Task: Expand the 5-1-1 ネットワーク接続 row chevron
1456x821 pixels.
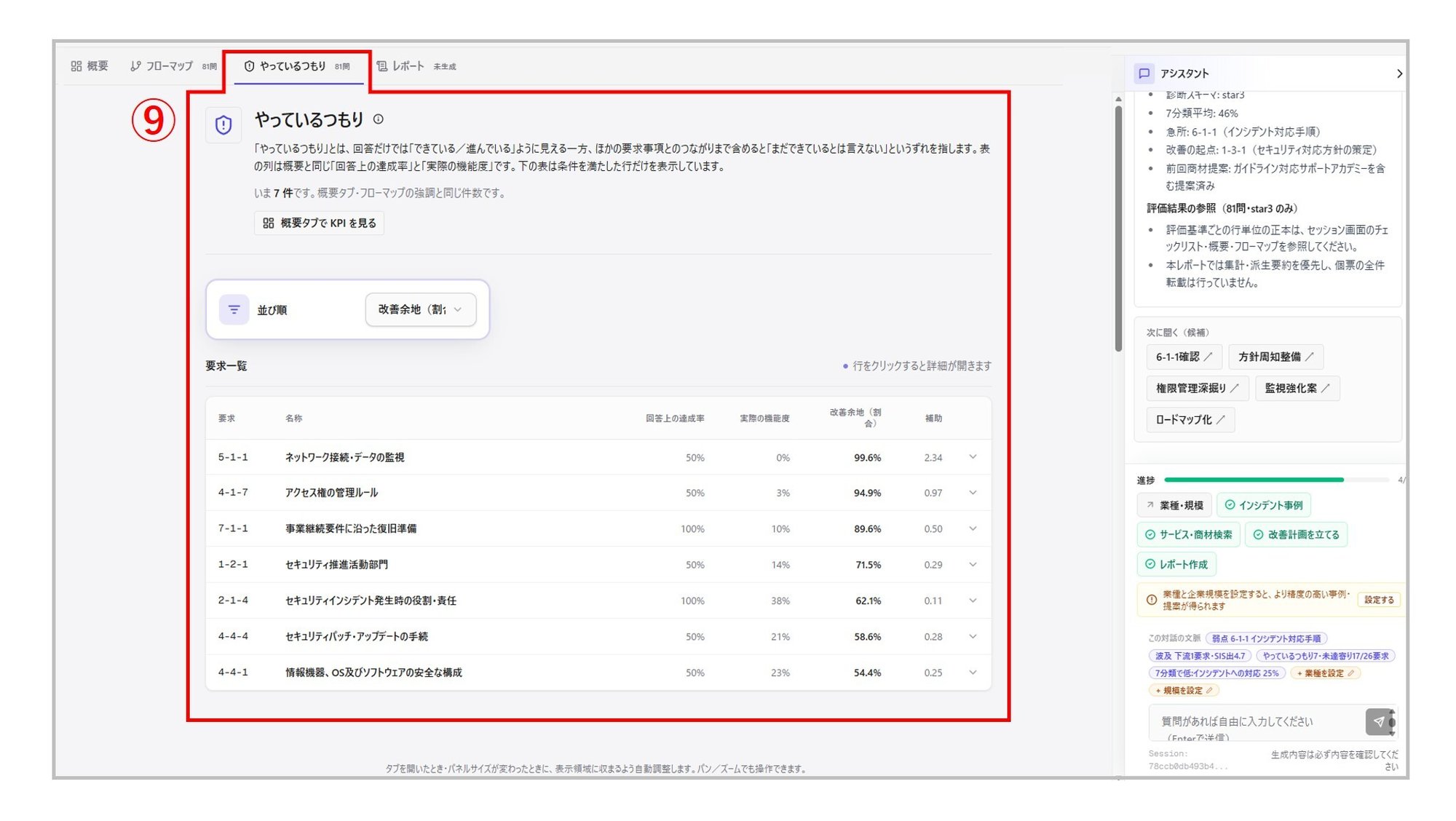Action: point(973,457)
